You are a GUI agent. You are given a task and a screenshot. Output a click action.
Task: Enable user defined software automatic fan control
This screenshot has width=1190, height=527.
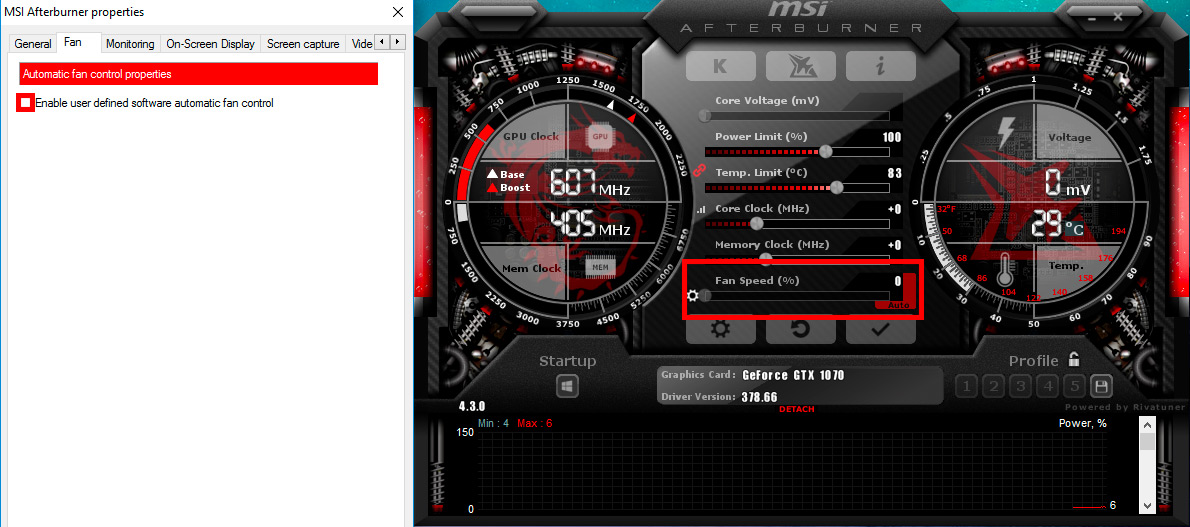point(26,103)
